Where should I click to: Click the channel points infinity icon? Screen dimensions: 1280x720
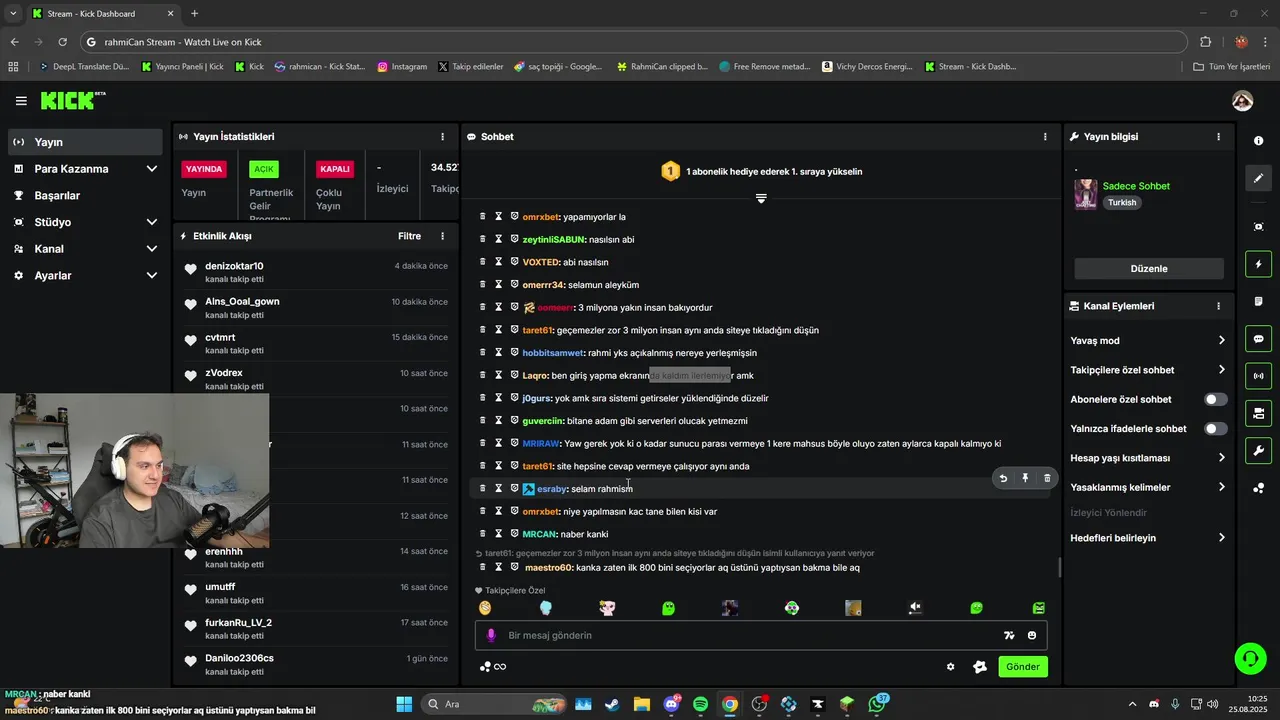coord(493,667)
